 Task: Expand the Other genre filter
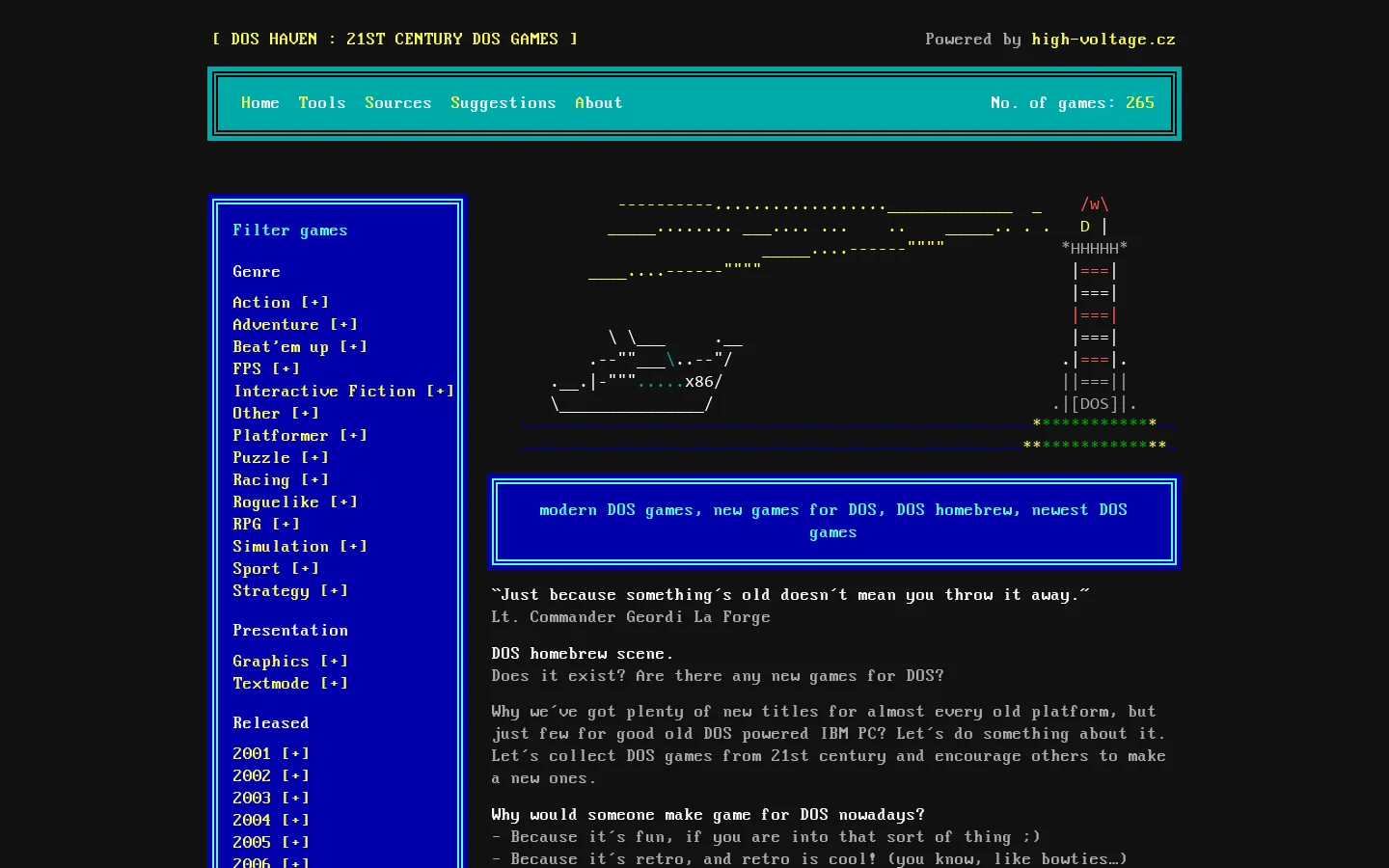pyautogui.click(x=275, y=414)
